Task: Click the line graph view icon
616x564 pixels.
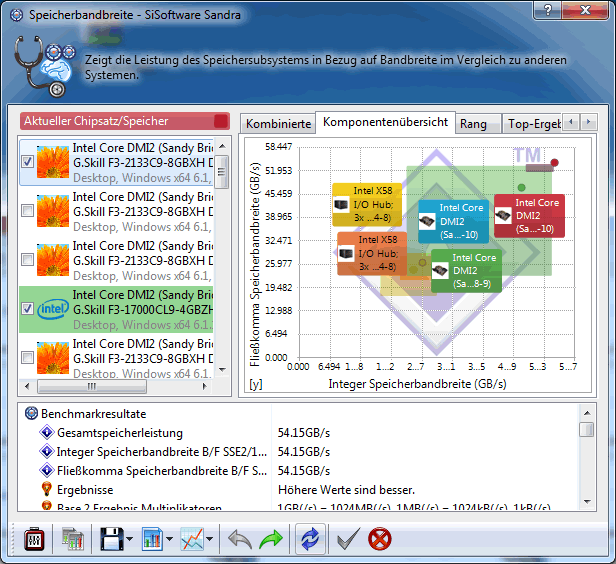Action: coord(192,539)
